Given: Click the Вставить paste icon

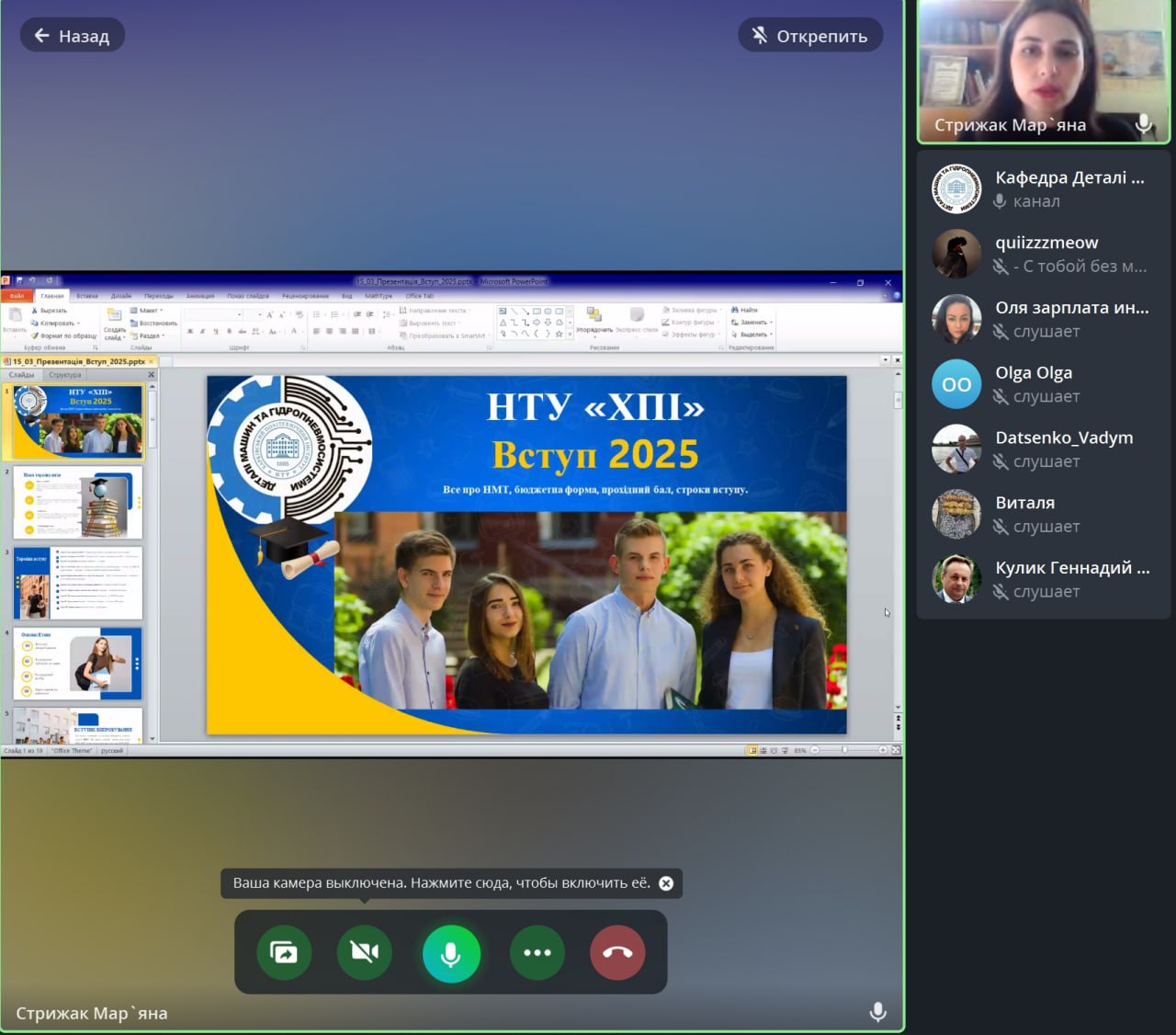Looking at the screenshot, I should [x=15, y=315].
